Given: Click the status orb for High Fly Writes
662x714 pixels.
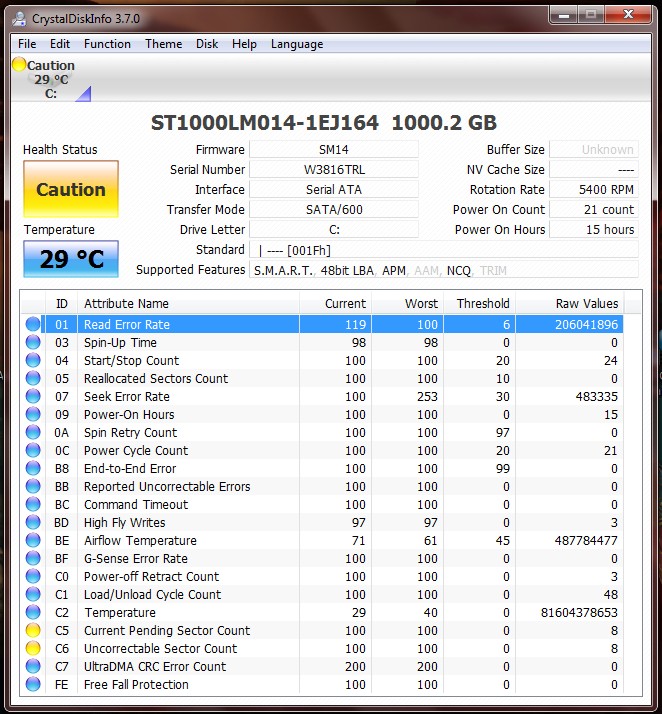Looking at the screenshot, I should (x=33, y=522).
